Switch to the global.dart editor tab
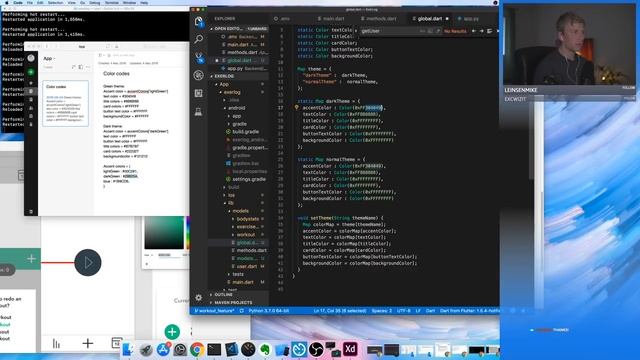640x360 pixels. coord(430,19)
